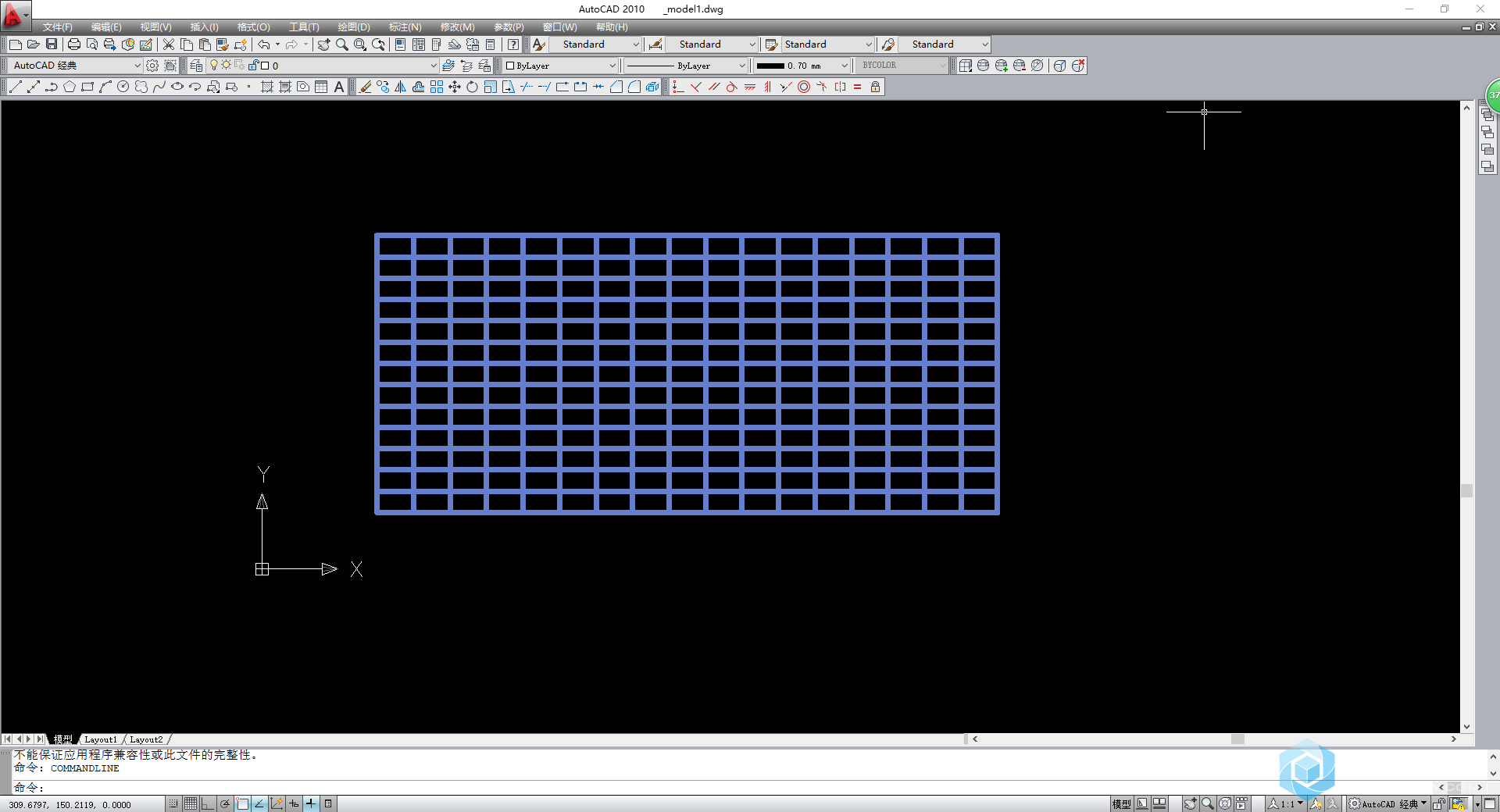Click AutoCAD 经典 workspace switcher in status bar
The width and height of the screenshot is (1500, 812).
(x=1388, y=803)
